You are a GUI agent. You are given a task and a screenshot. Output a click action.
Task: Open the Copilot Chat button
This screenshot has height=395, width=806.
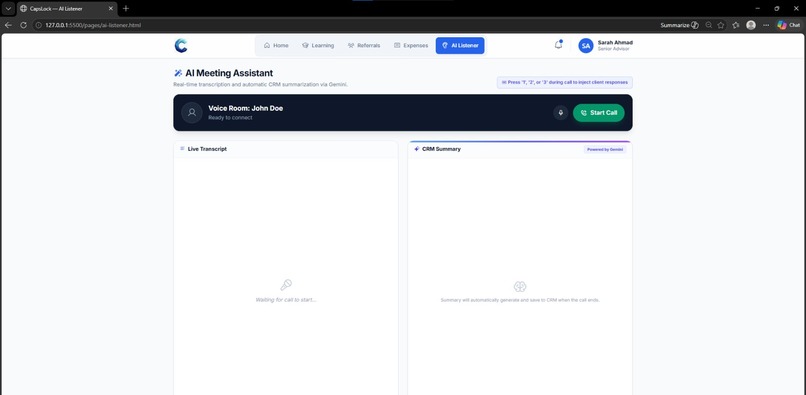pos(789,25)
